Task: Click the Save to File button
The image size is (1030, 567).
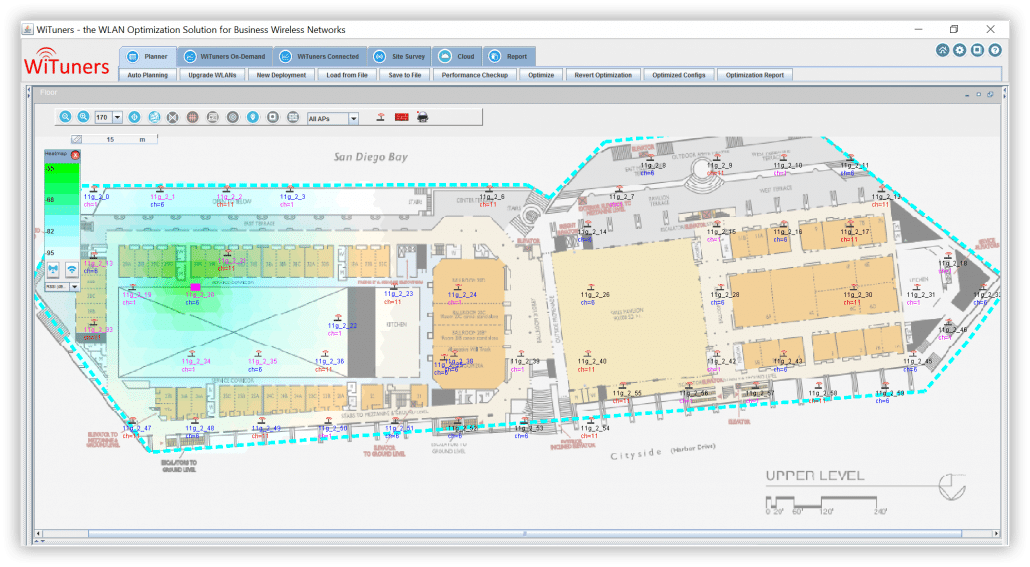Action: point(405,75)
